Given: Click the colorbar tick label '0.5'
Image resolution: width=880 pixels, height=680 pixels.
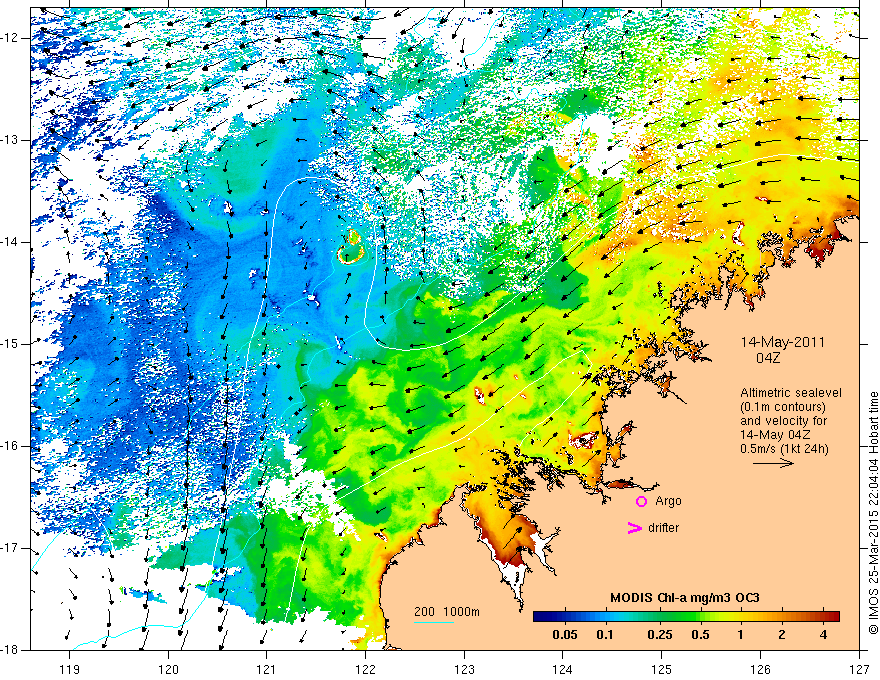Looking at the screenshot, I should 700,635.
